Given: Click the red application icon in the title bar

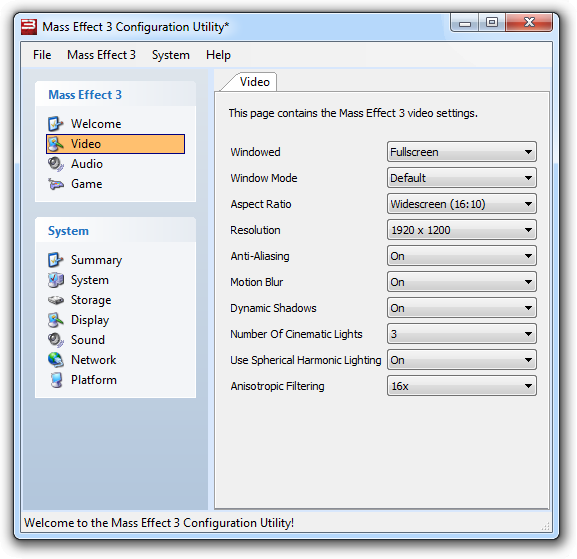Looking at the screenshot, I should [29, 26].
